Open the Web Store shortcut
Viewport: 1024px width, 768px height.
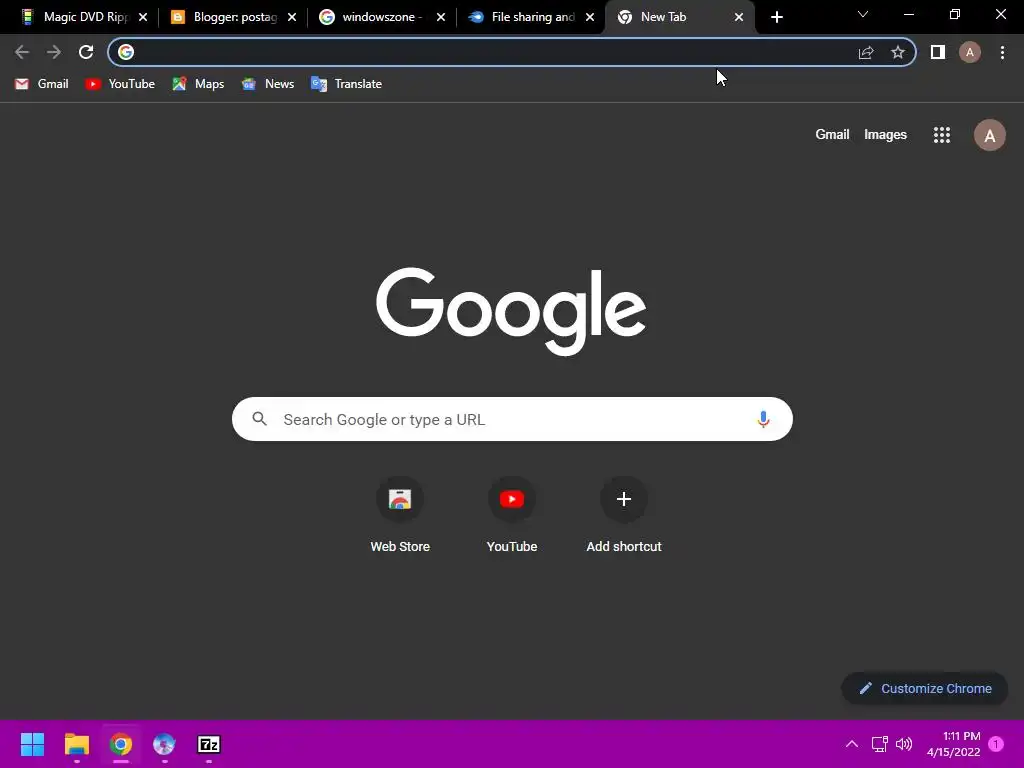point(400,516)
